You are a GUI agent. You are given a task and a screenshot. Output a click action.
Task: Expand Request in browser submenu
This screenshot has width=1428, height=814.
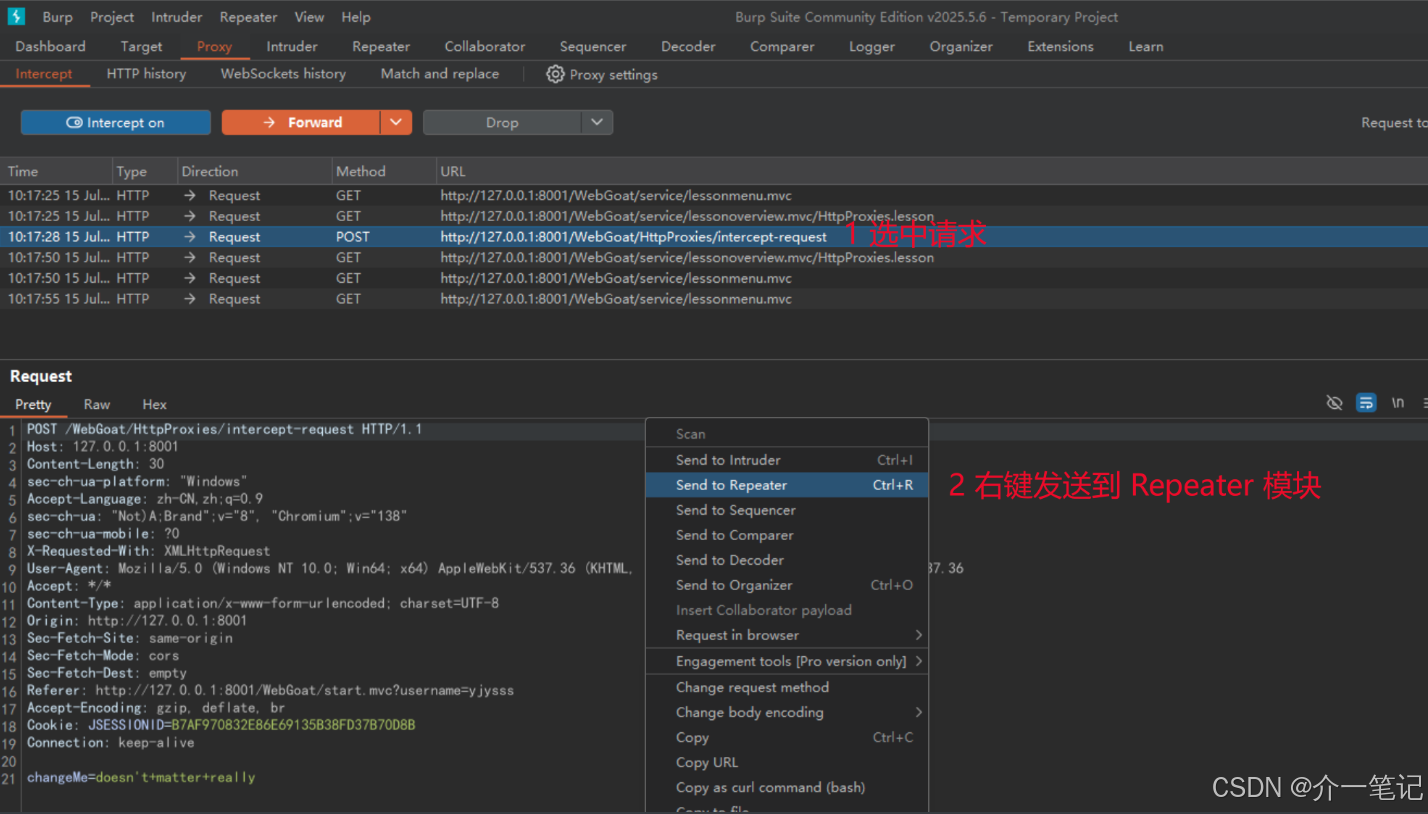(787, 635)
